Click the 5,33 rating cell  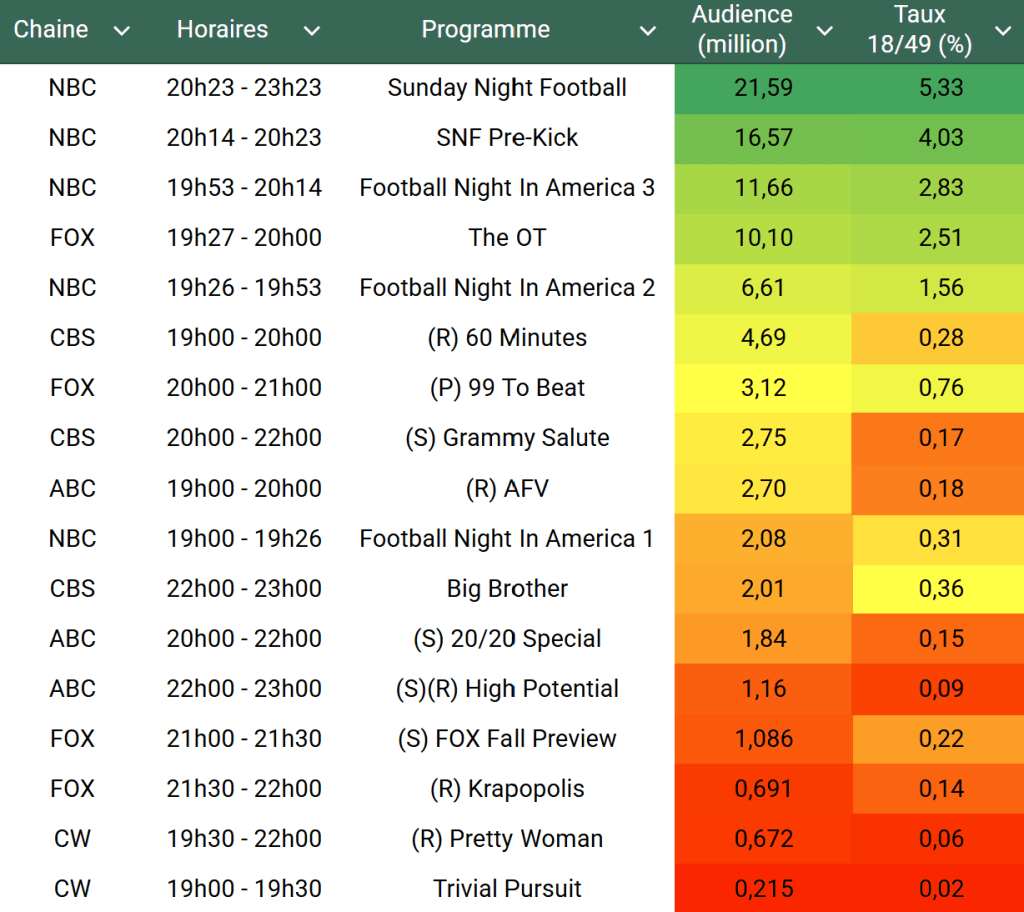[x=940, y=88]
